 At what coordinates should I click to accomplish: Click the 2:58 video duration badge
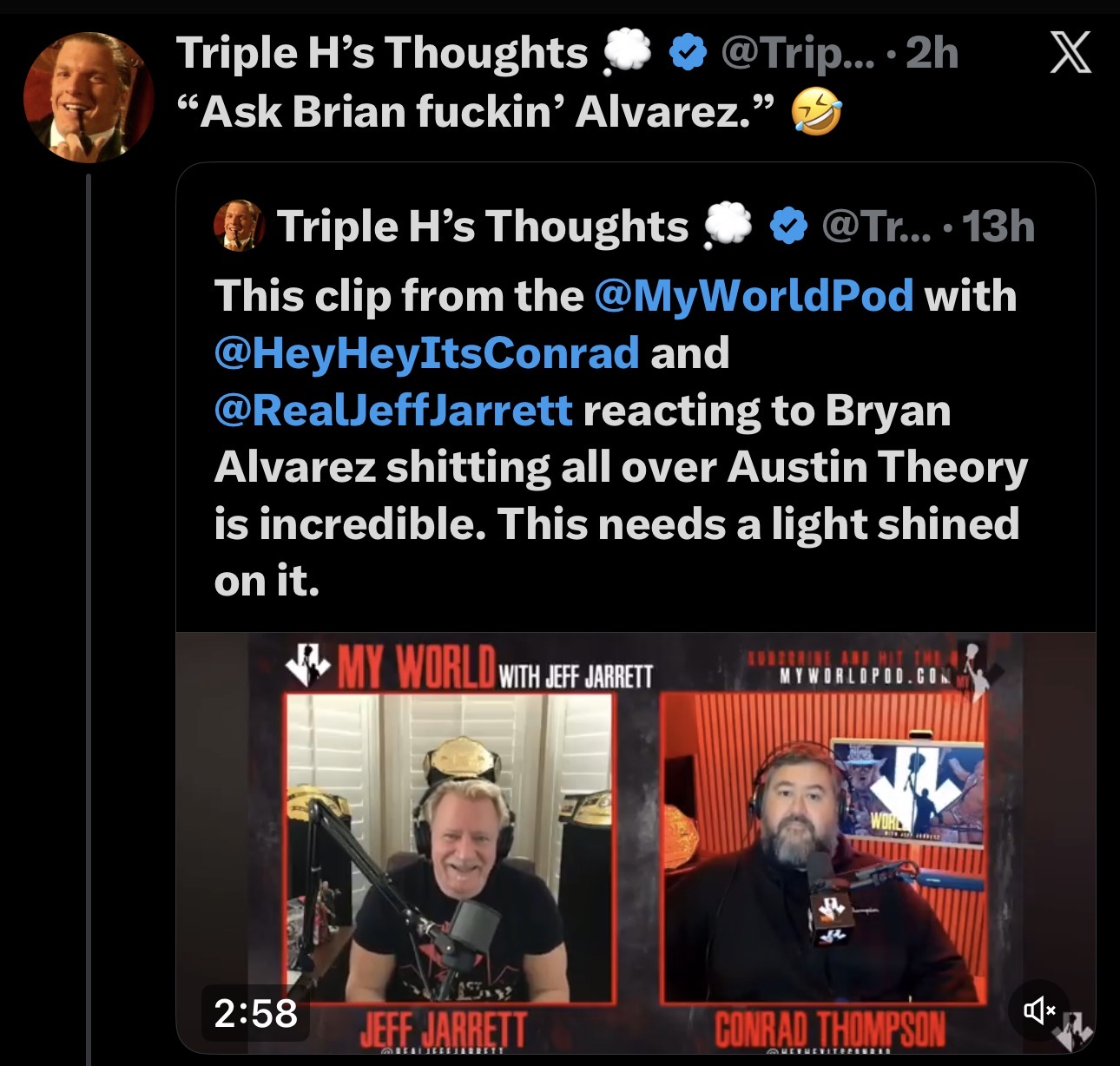pyautogui.click(x=255, y=1013)
